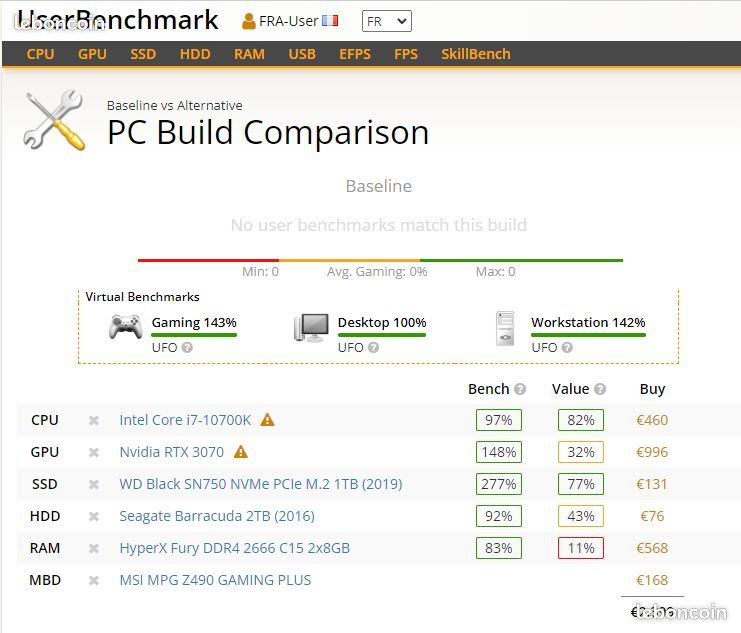
Task: Click the workstation tower icon
Action: tap(505, 328)
